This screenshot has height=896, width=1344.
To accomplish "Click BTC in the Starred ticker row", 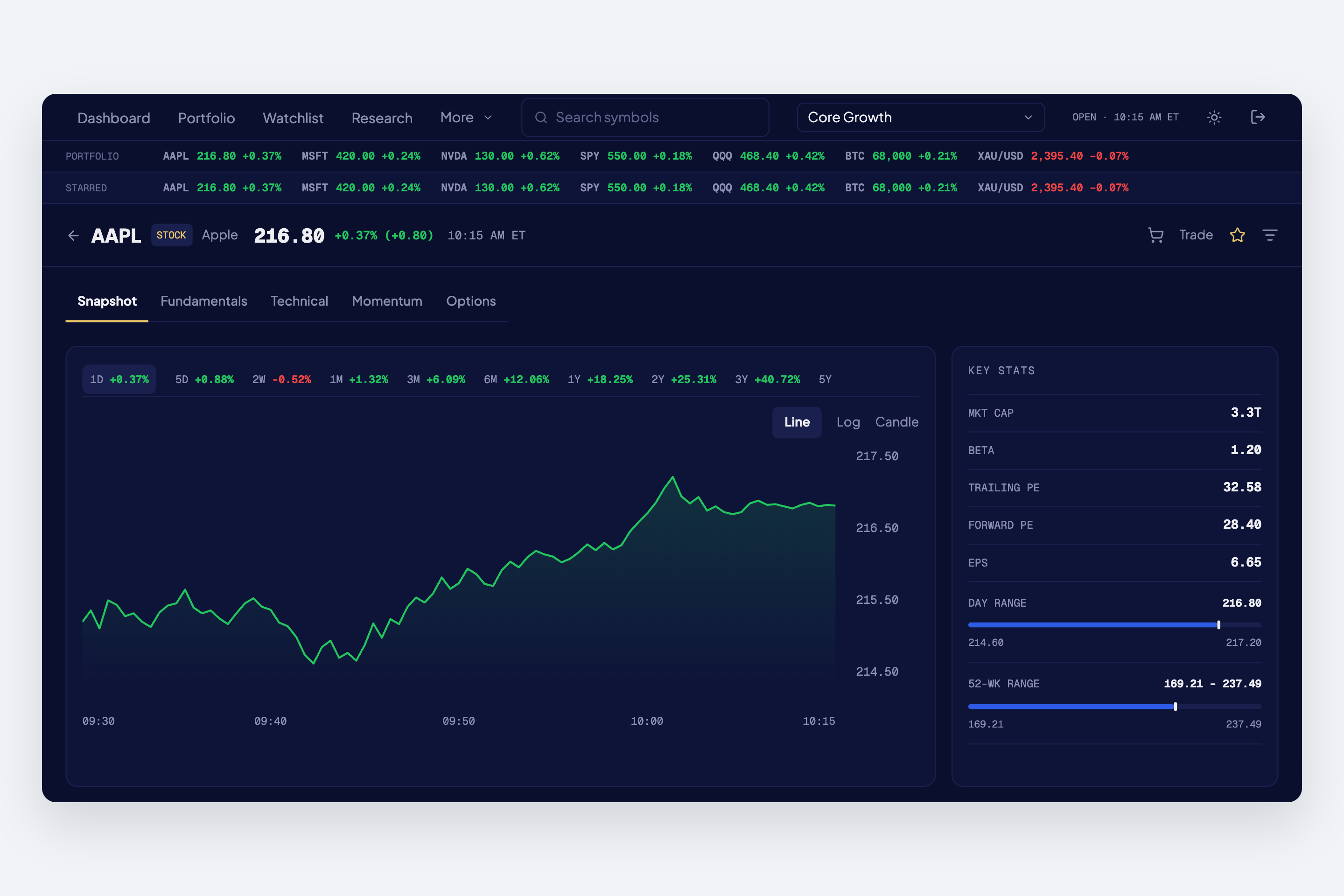I will [x=901, y=188].
